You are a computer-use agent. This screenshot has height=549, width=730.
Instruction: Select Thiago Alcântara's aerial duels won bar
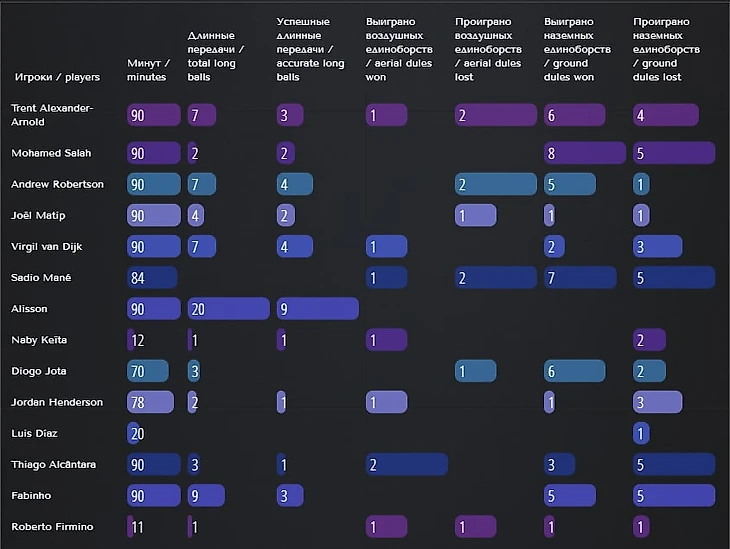(406, 464)
